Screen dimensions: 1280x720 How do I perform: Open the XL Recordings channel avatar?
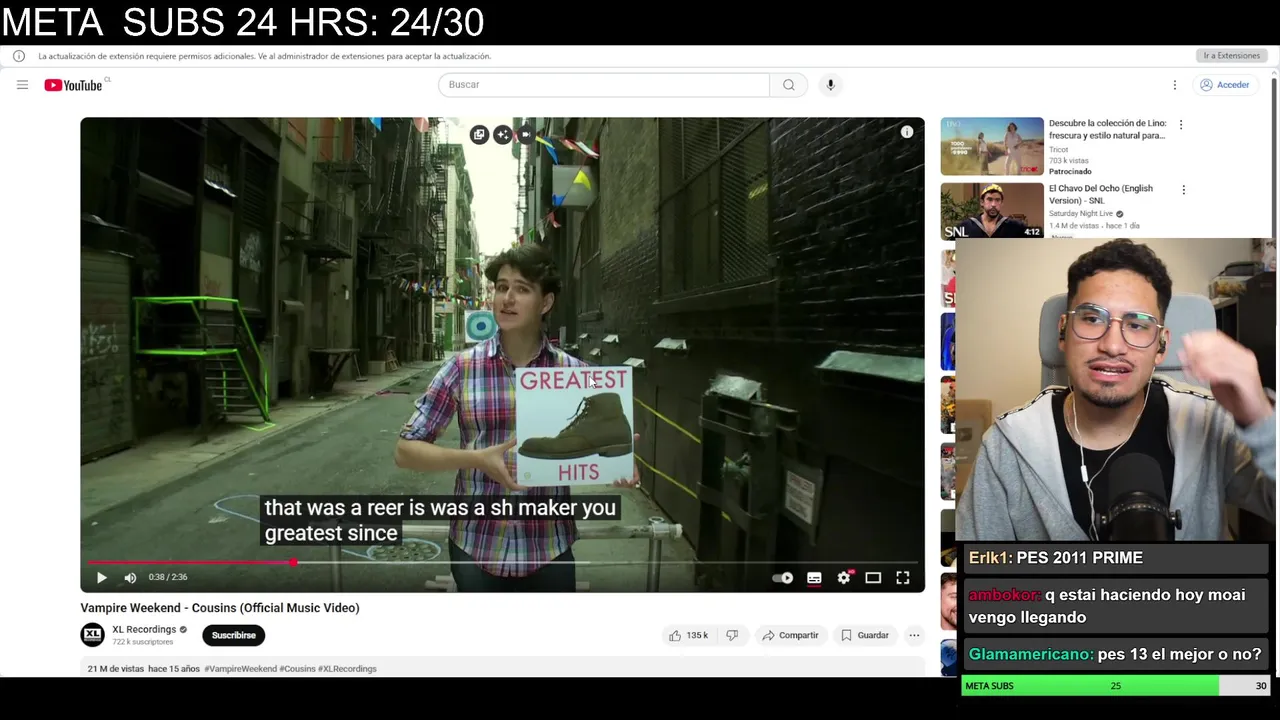92,634
